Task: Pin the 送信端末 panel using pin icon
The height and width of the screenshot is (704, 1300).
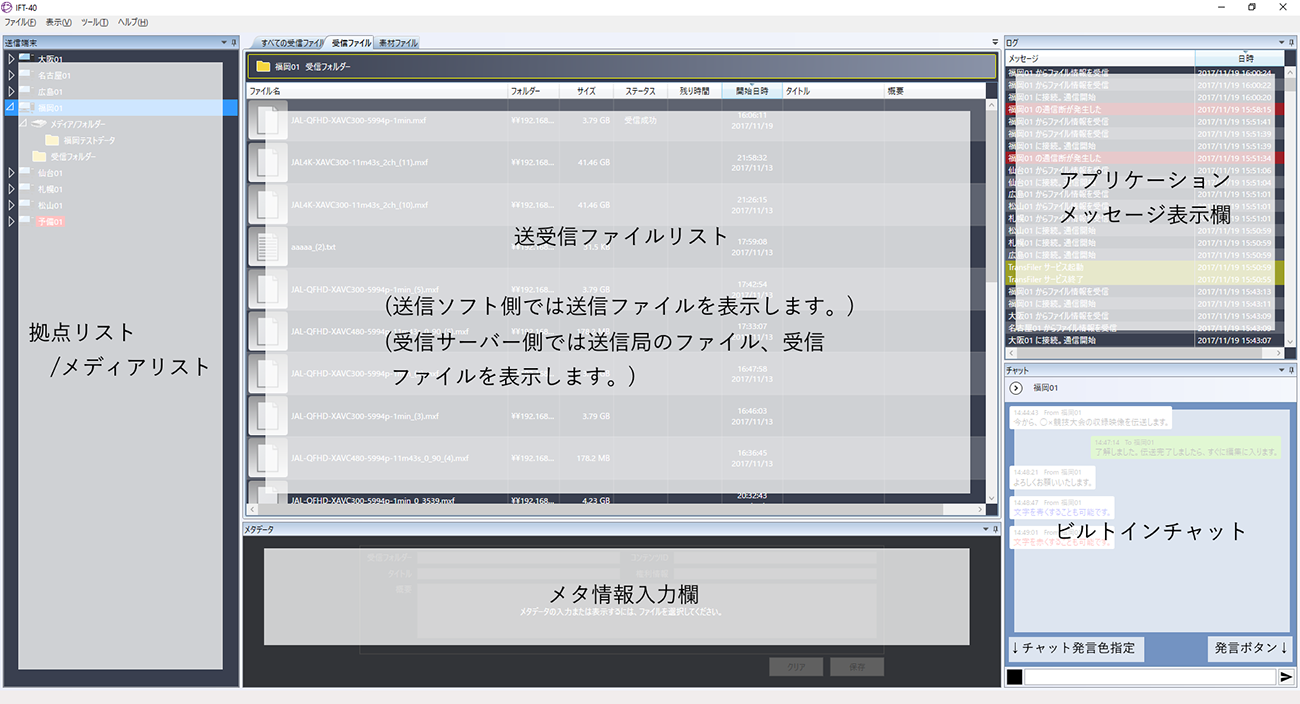Action: tap(233, 42)
